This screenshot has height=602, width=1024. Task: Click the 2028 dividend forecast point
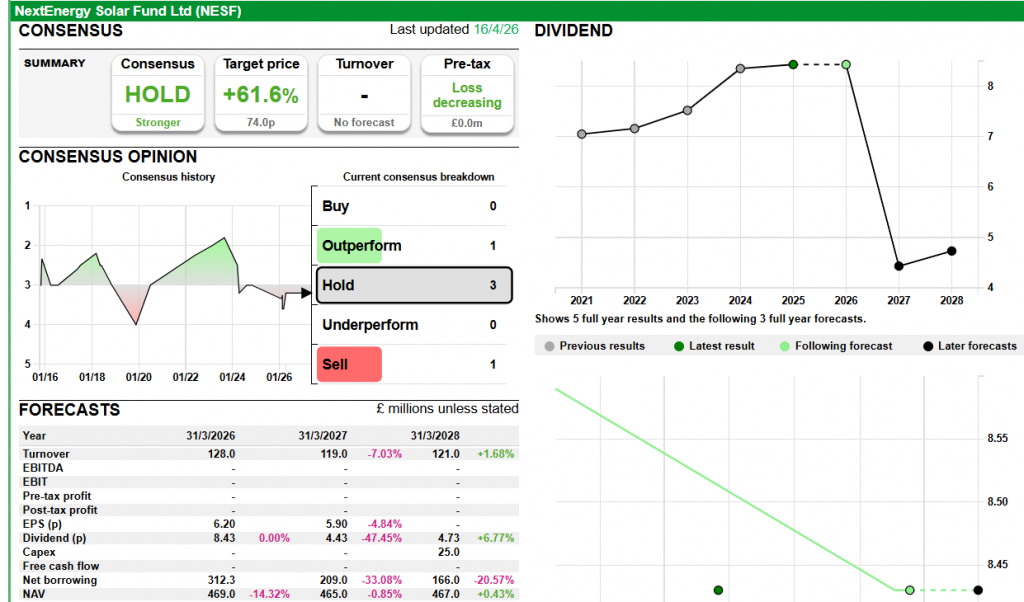951,251
